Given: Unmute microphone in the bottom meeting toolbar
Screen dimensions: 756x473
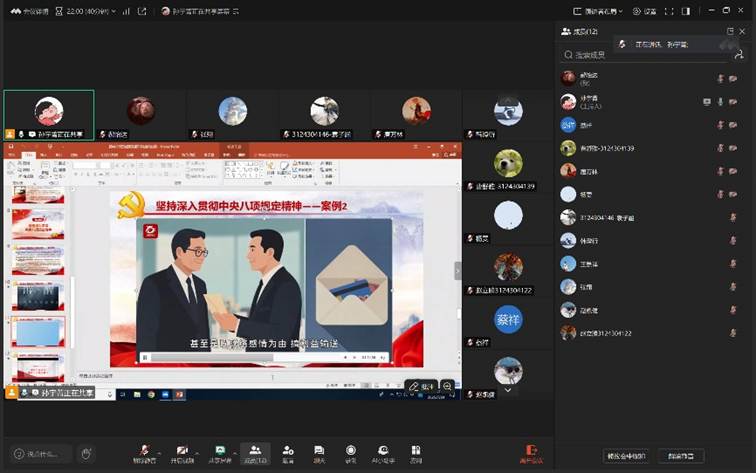Looking at the screenshot, I should (145, 453).
